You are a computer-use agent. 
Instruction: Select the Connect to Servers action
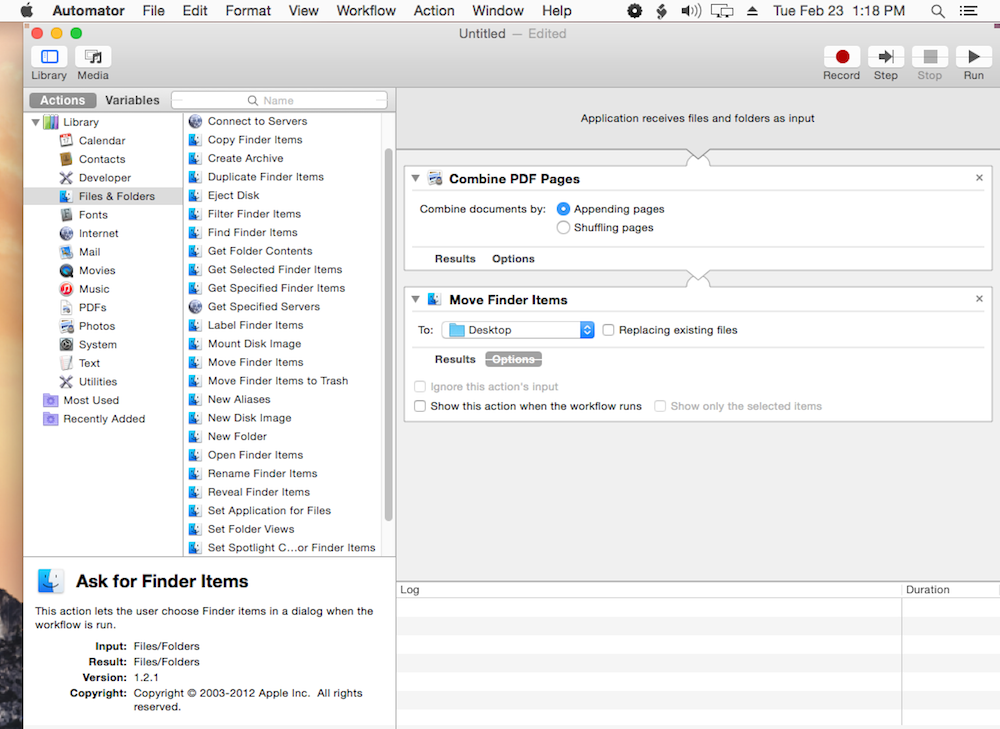coord(257,121)
